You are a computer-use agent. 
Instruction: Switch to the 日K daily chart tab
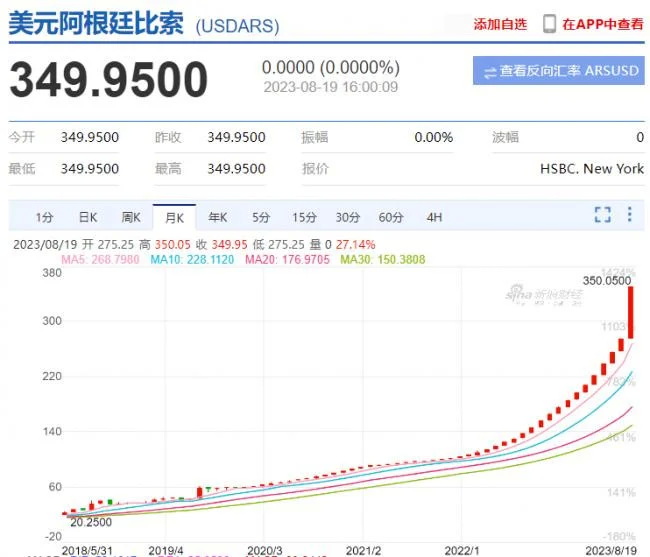(88, 216)
